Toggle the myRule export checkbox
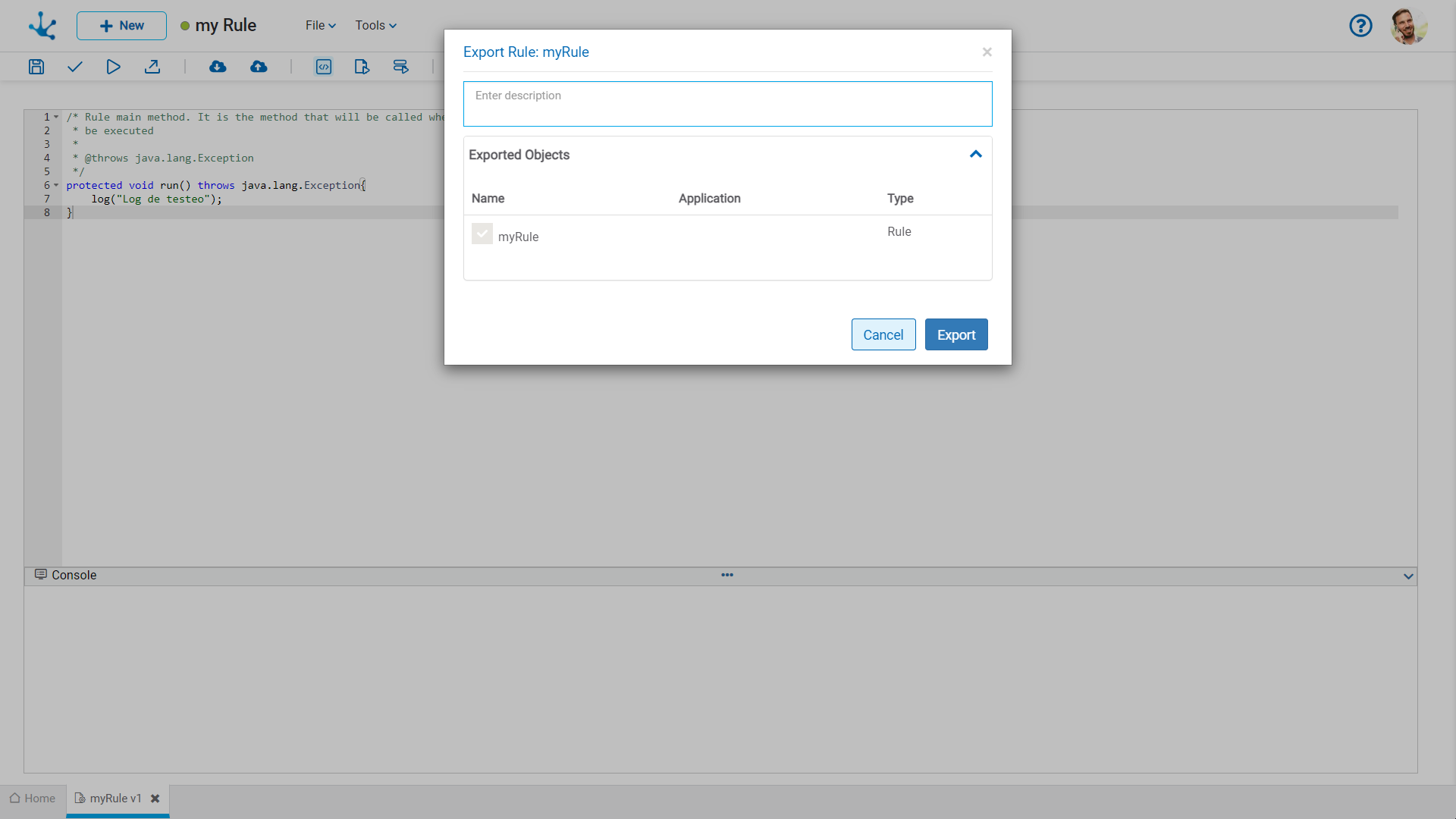 482,234
